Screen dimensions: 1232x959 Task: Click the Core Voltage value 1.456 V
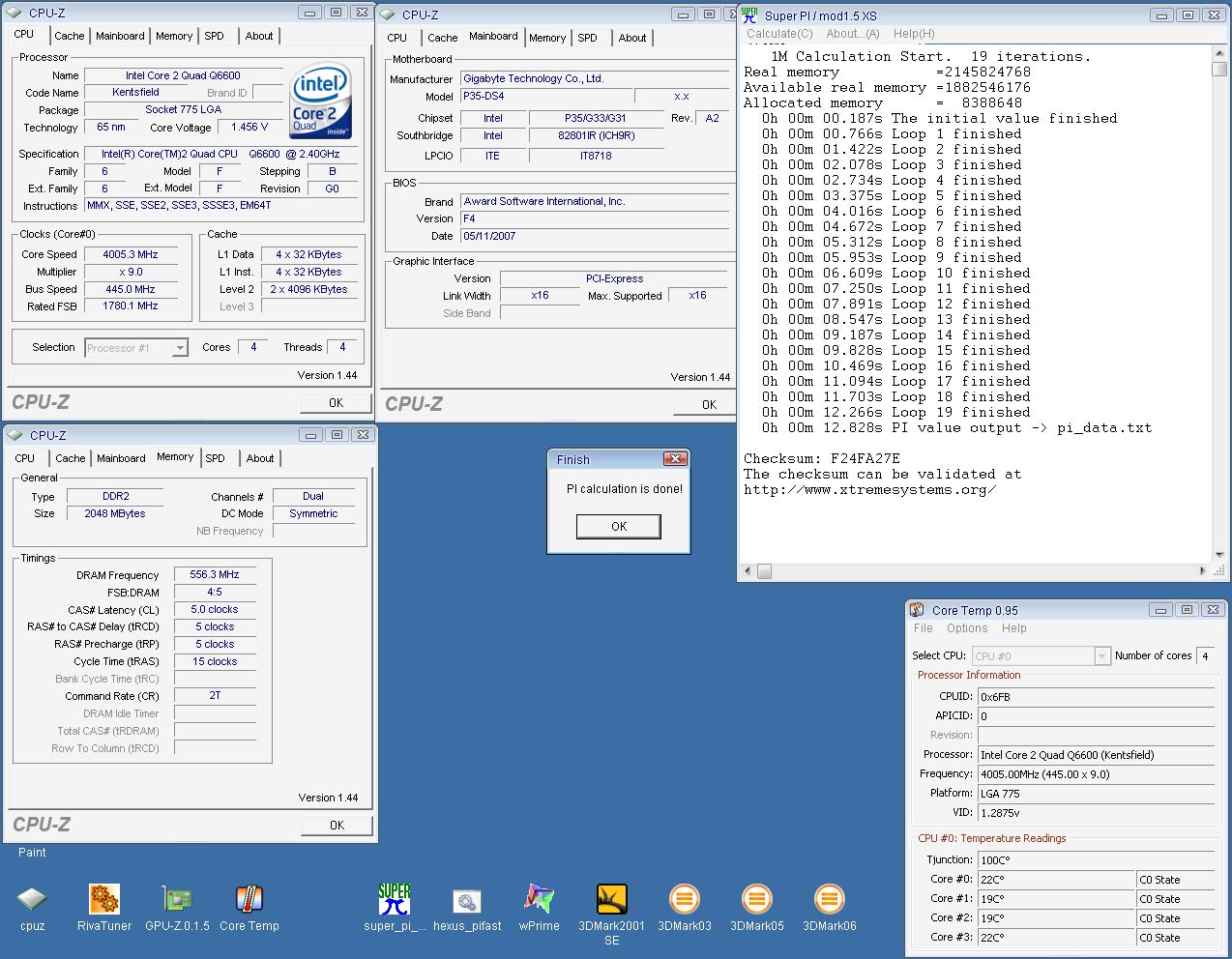click(x=250, y=127)
